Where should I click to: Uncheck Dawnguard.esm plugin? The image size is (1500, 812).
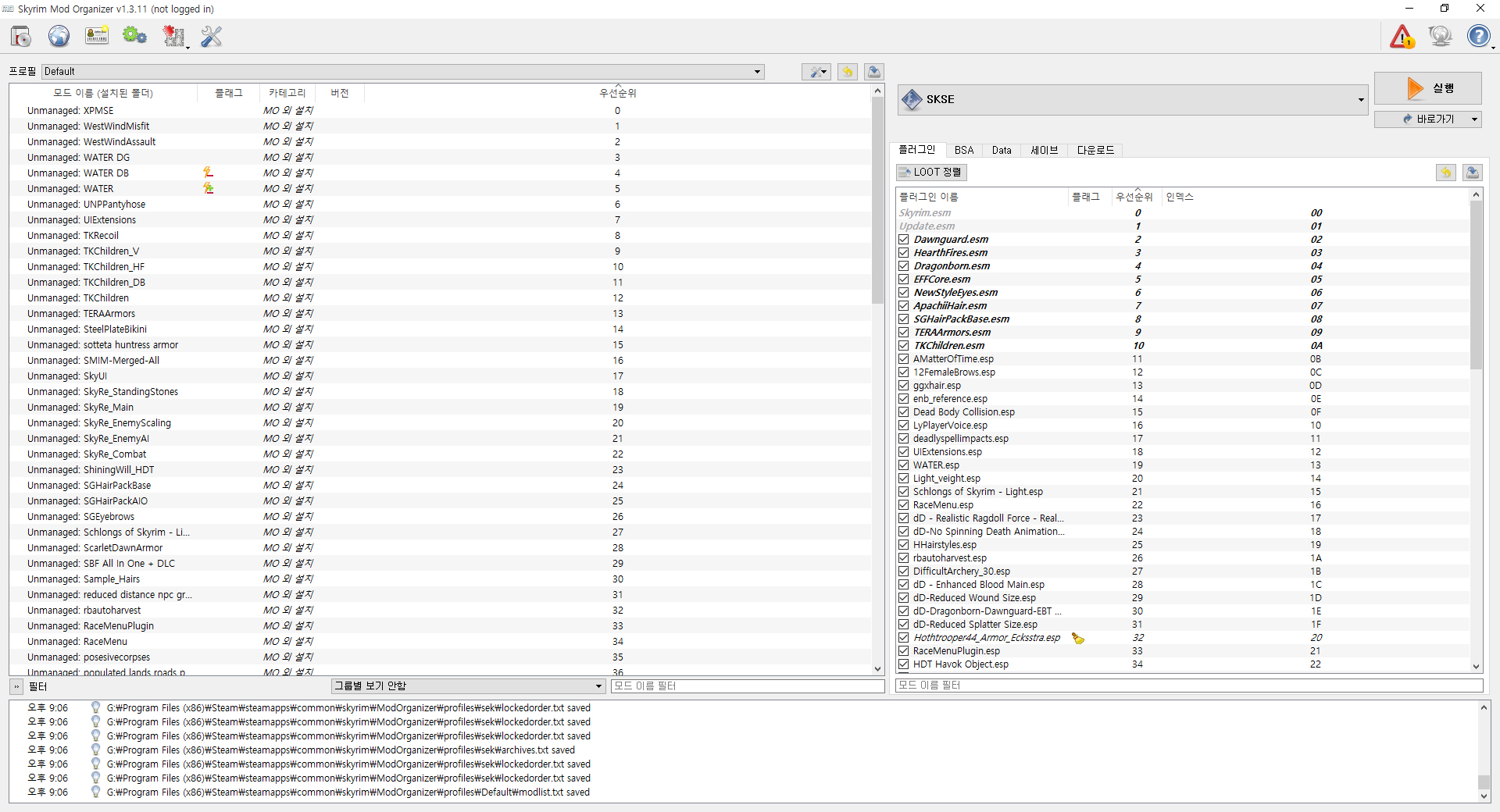click(x=904, y=240)
